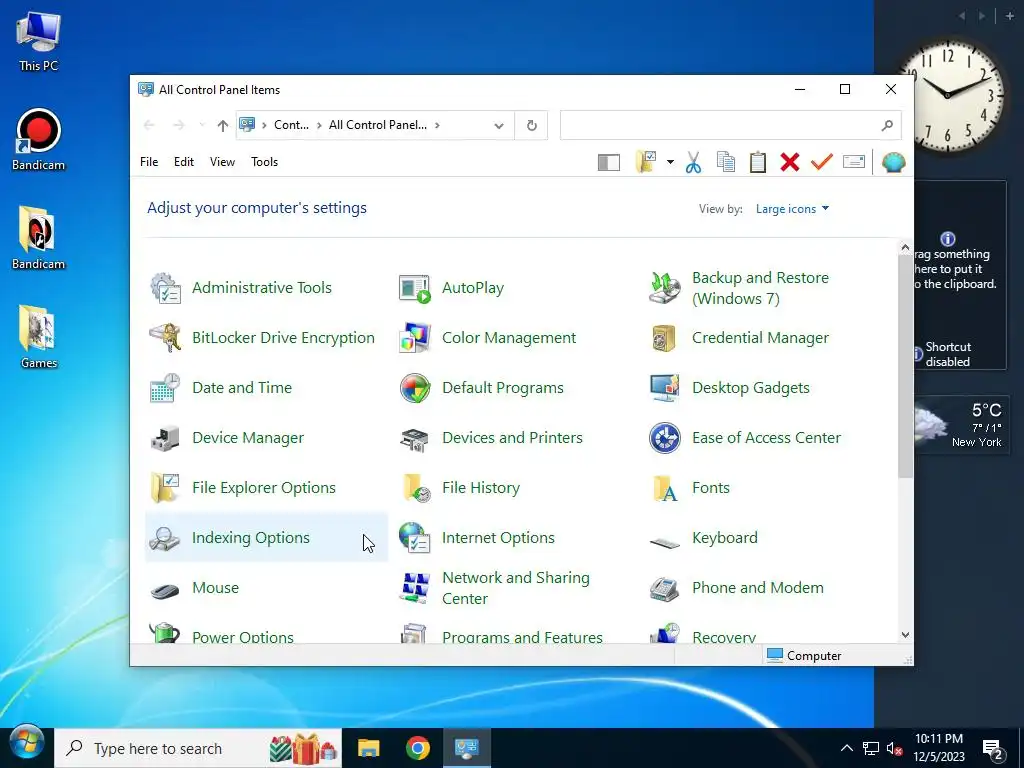Open Administrative Tools icon

coord(165,288)
